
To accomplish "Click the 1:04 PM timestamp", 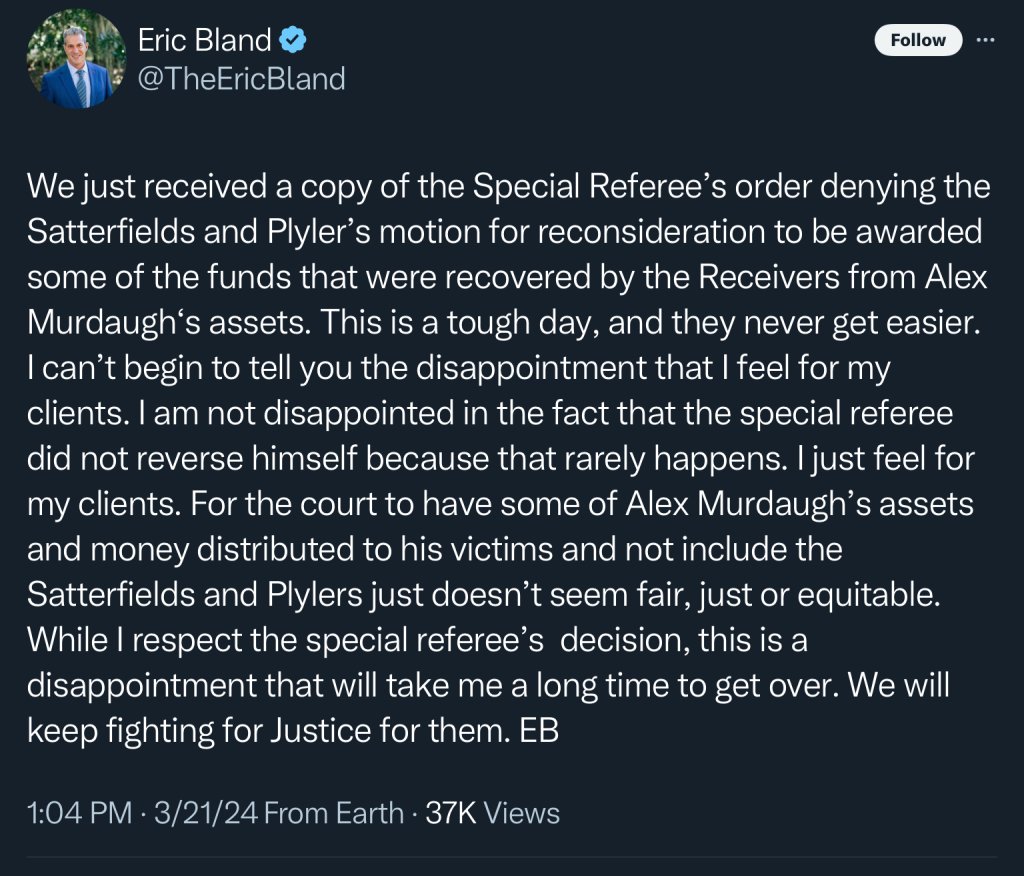I will [78, 813].
